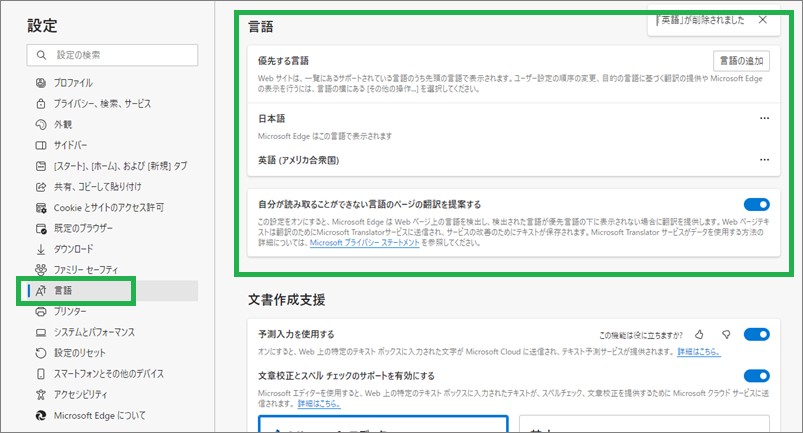Open Microsoft Edge について page
This screenshot has height=433, width=803.
pos(100,416)
